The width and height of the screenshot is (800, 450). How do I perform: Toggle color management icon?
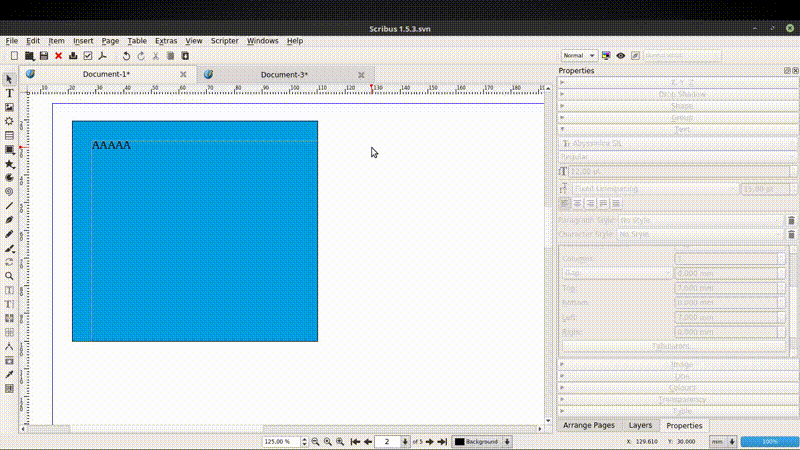click(x=606, y=56)
